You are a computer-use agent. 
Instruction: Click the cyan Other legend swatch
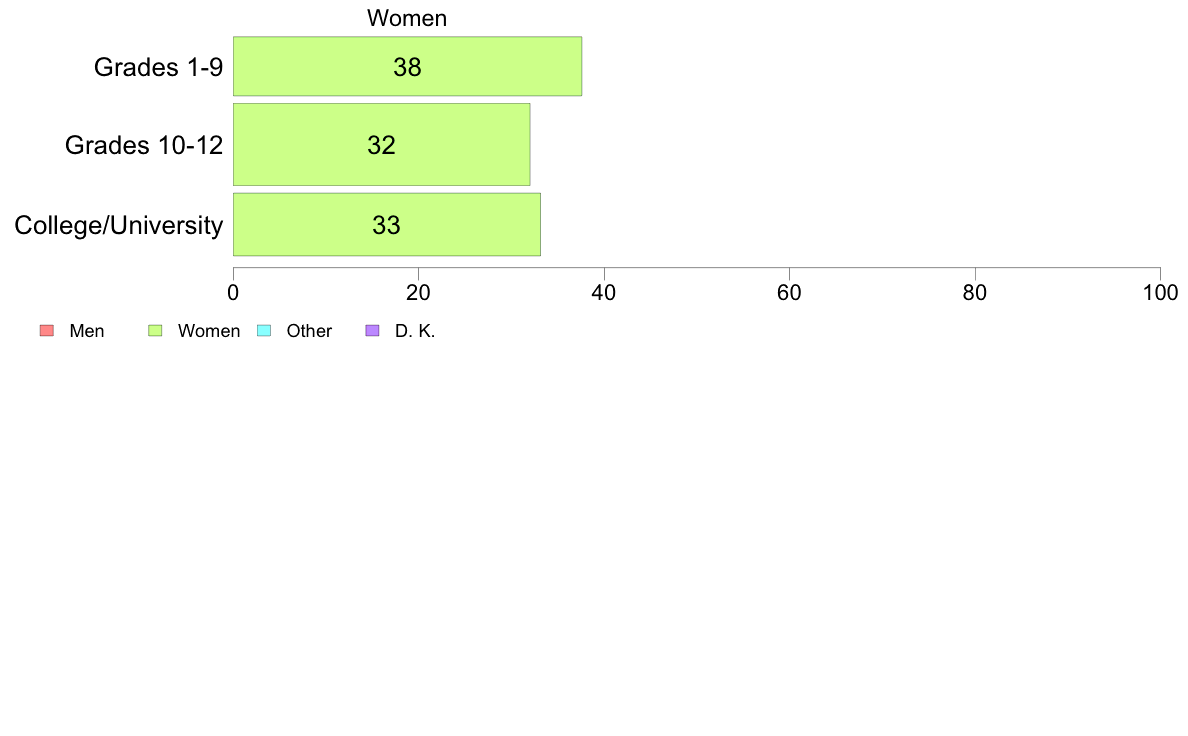(x=264, y=330)
